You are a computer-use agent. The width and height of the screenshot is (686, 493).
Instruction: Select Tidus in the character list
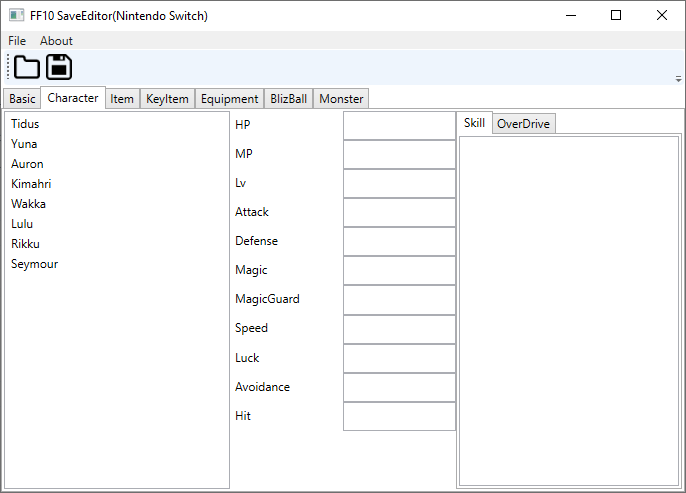coord(25,124)
